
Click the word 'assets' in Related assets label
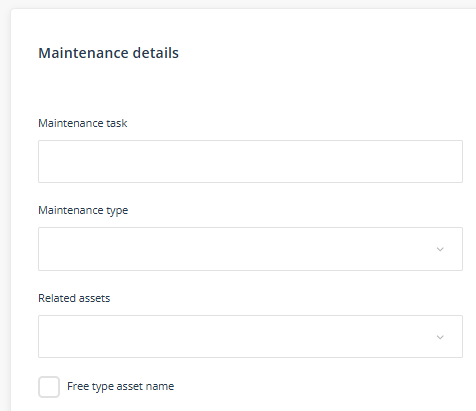(93, 298)
